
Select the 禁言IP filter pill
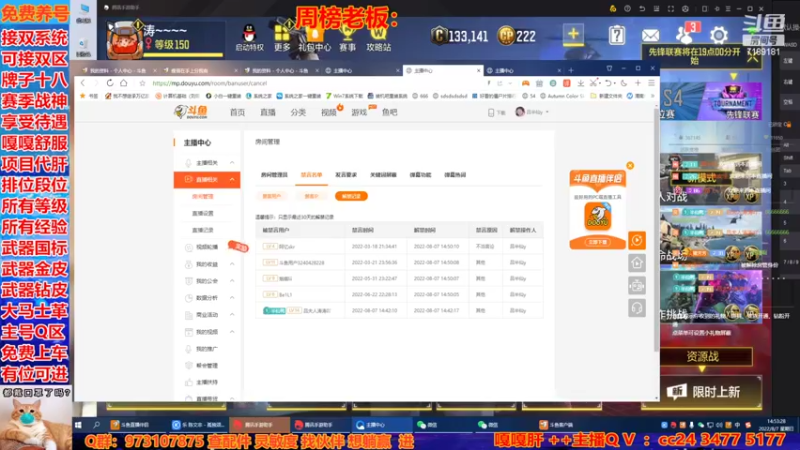click(311, 196)
